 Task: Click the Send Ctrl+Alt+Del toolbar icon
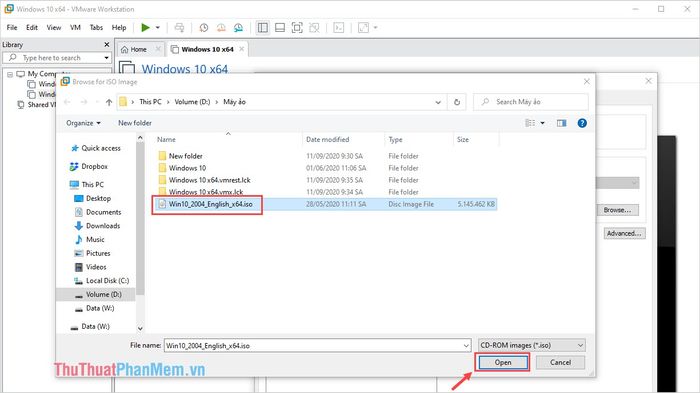[x=179, y=28]
